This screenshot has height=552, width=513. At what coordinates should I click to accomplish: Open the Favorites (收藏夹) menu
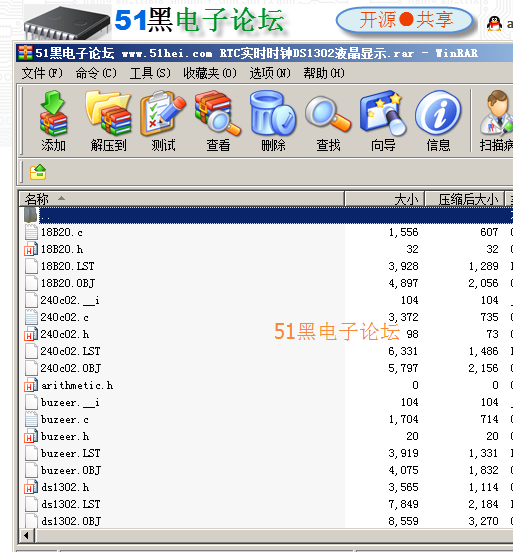click(210, 73)
